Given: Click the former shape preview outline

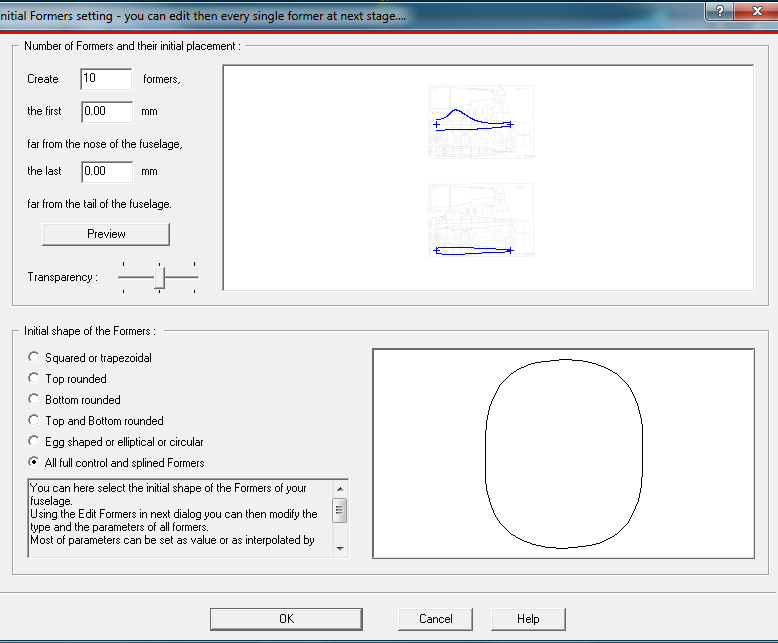Looking at the screenshot, I should [x=563, y=454].
